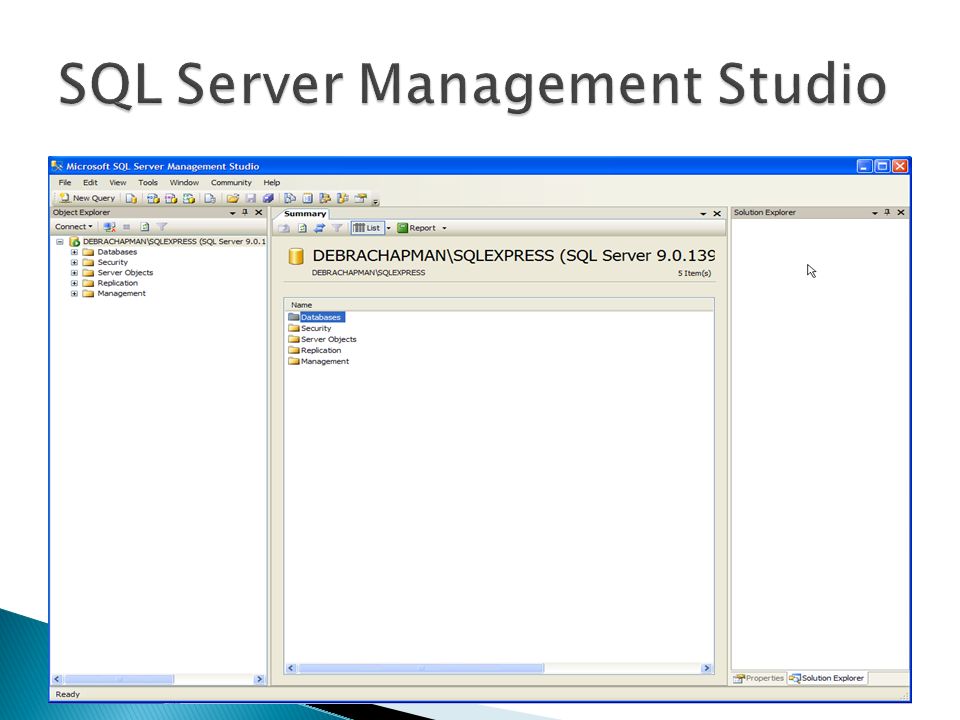Open the Summary active files dropdown arrow
This screenshot has width=960, height=720.
tap(703, 214)
